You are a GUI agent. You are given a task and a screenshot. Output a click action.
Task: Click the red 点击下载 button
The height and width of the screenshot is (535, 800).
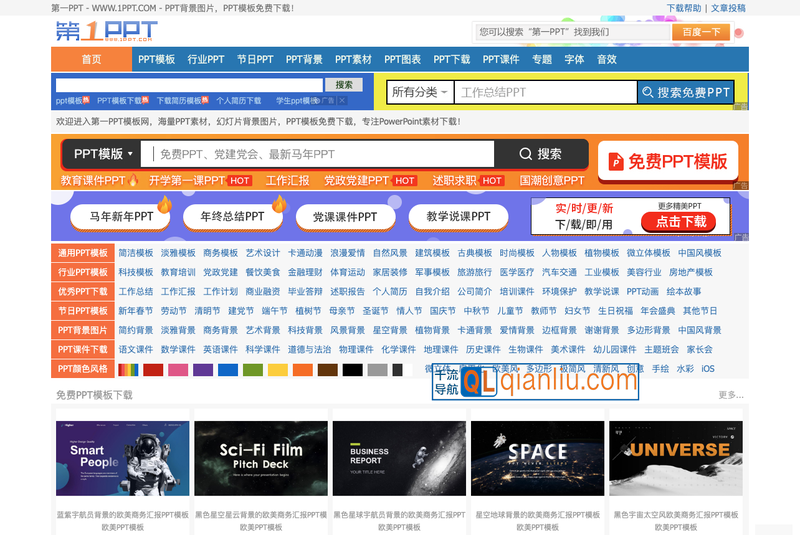680,222
